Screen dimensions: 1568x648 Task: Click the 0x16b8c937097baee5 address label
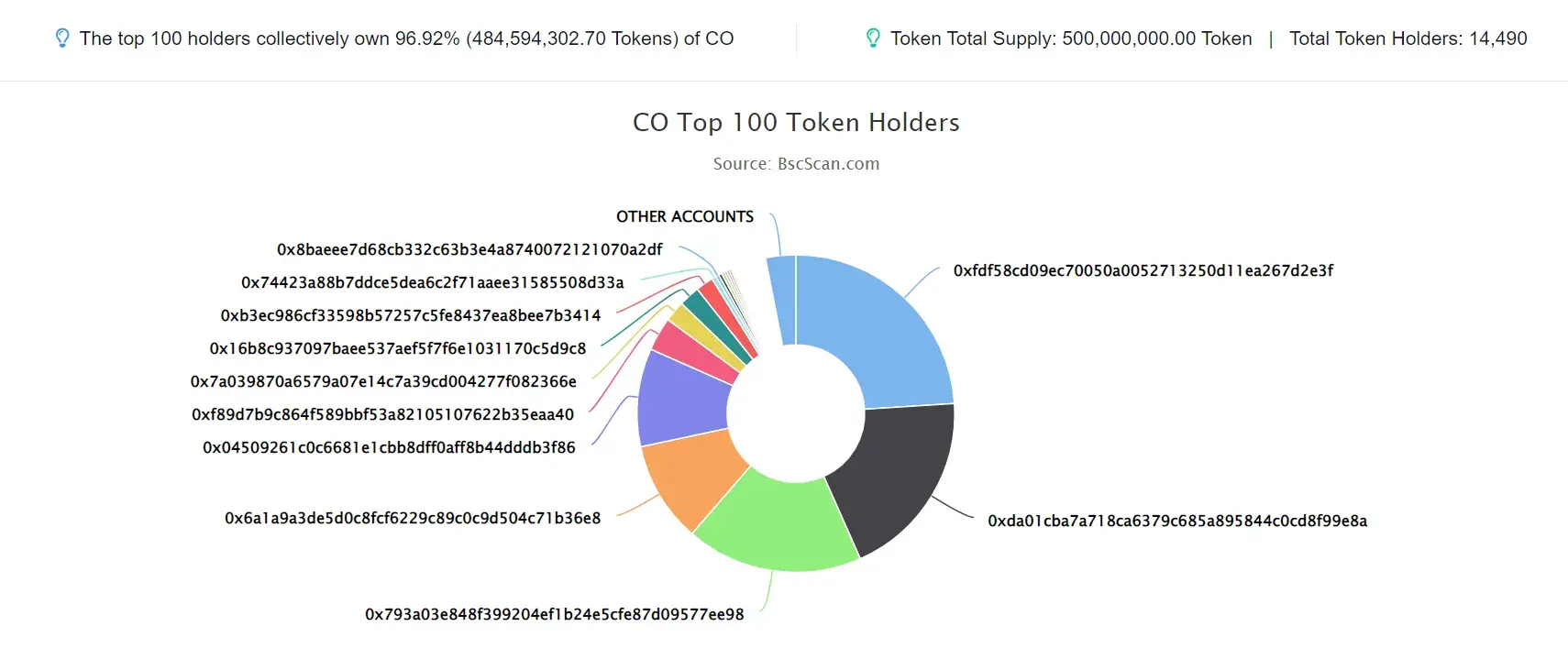click(398, 348)
